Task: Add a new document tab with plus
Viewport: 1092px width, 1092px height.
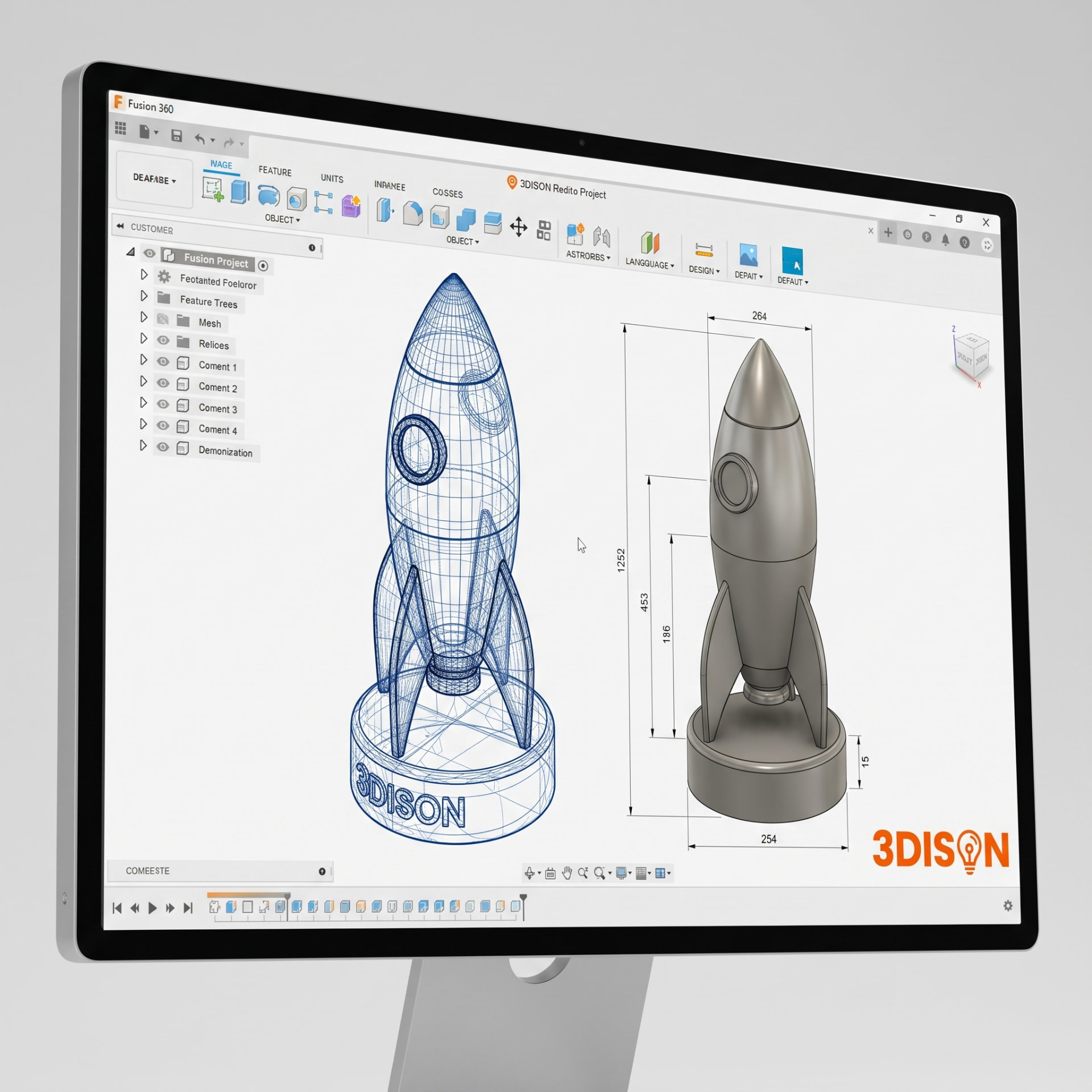Action: (888, 232)
